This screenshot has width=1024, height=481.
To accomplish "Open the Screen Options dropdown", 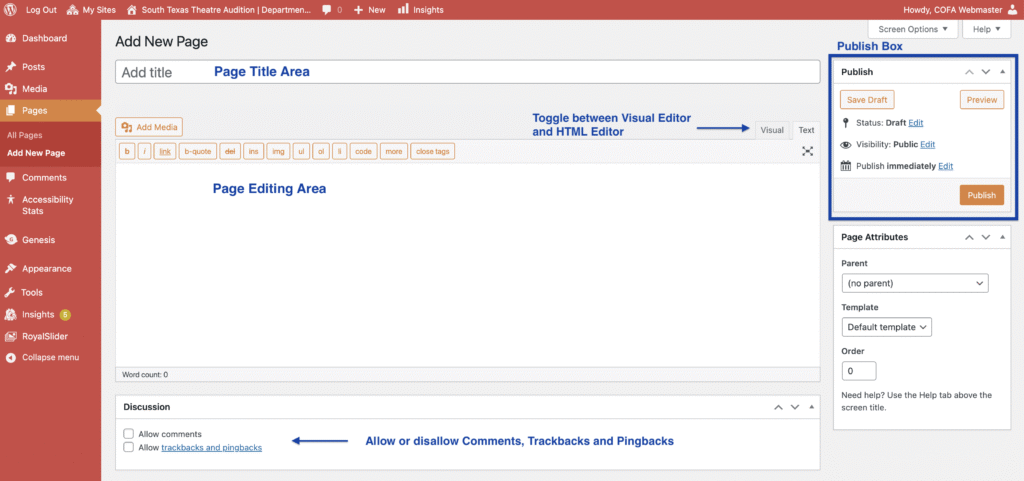I will point(912,30).
